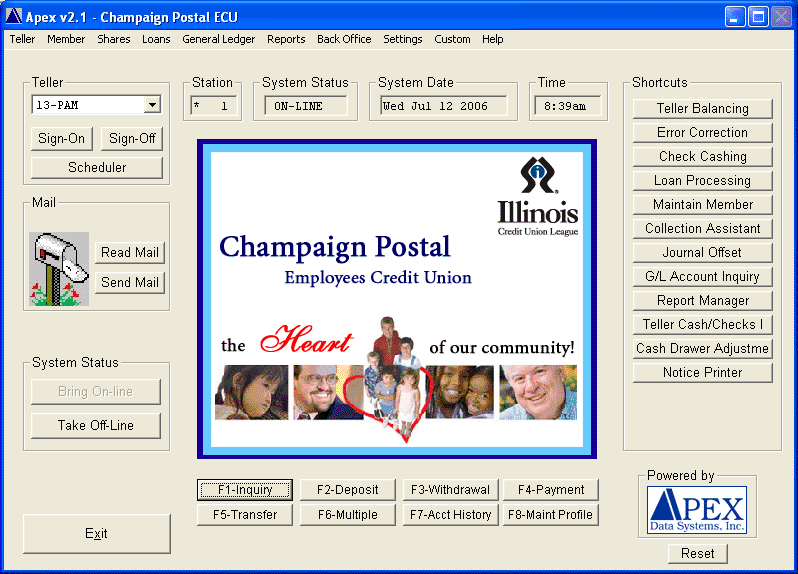Click the Time field showing 8:39am
The width and height of the screenshot is (798, 574).
[568, 106]
